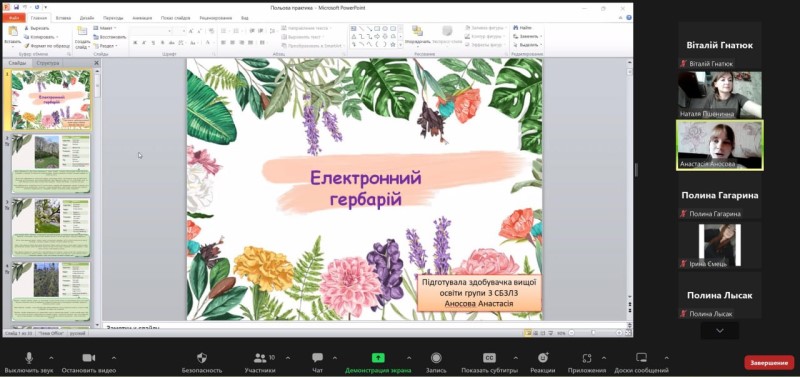
Task: Expand arrow next to Приложения
Action: [x=604, y=358]
